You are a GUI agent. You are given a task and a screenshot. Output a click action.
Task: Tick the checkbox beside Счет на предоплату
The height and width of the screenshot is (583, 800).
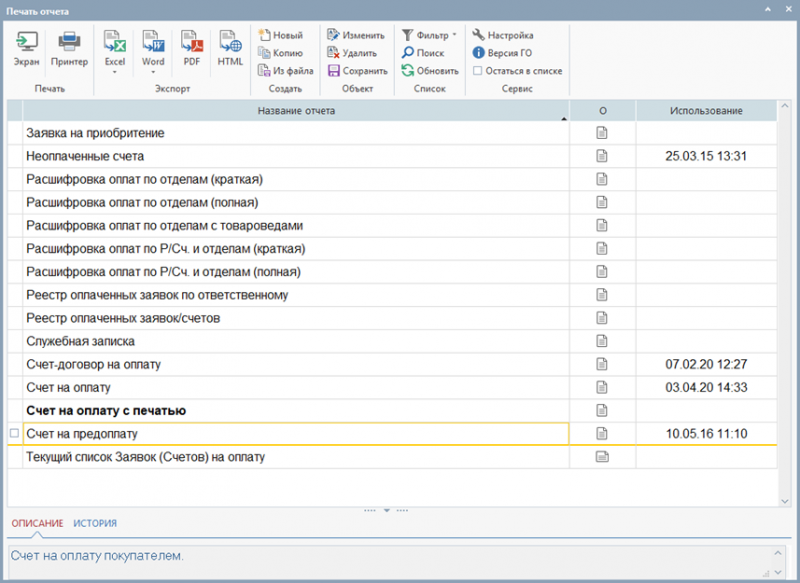click(x=14, y=434)
